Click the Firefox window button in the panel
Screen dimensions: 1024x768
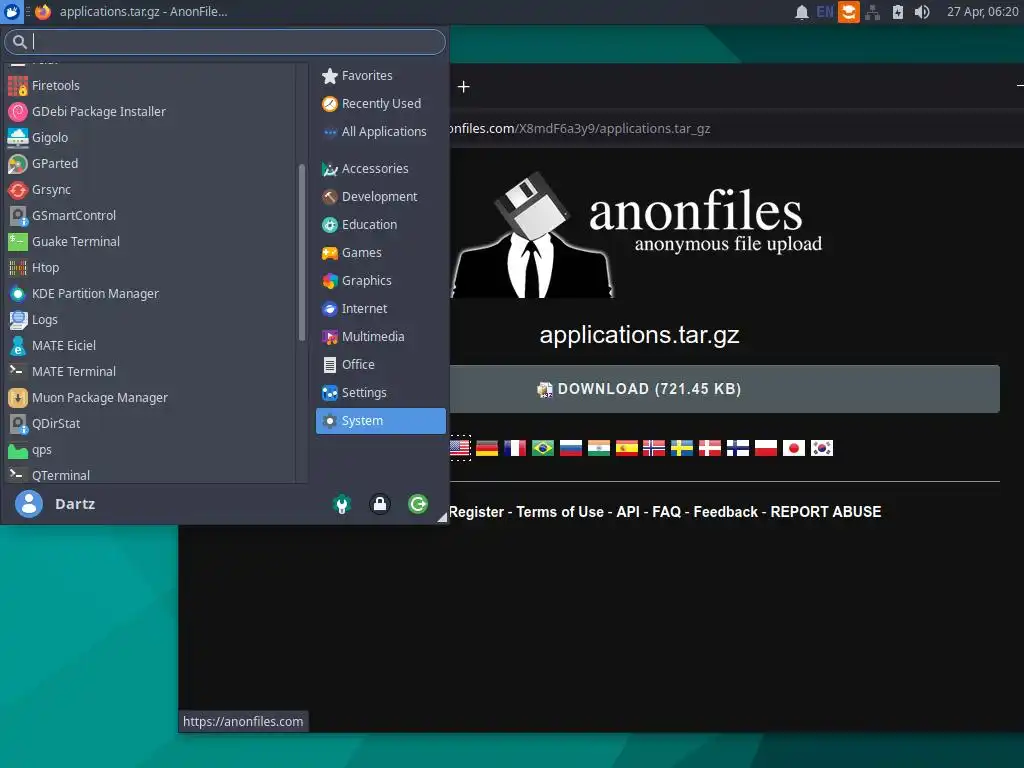(131, 12)
